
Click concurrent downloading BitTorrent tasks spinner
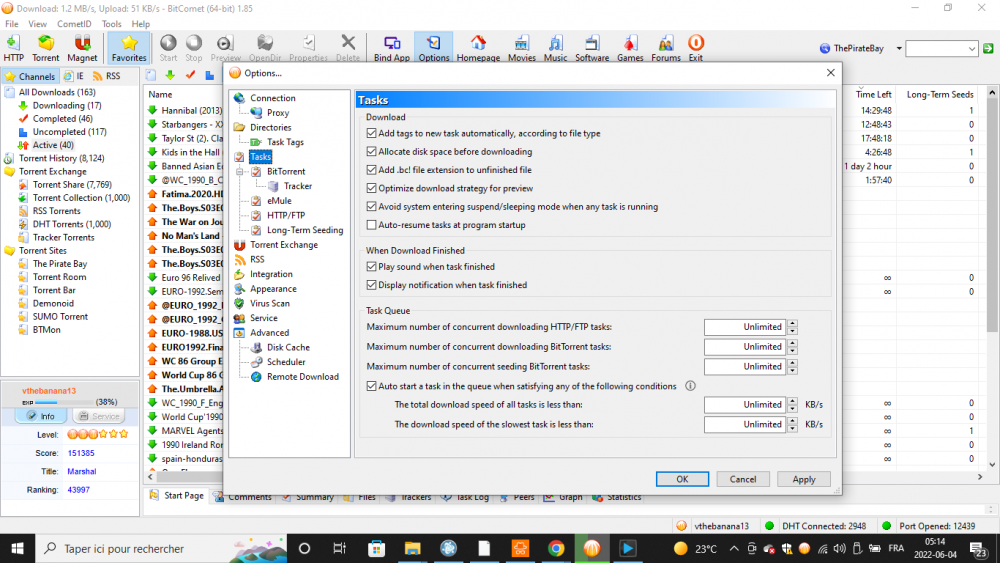coord(792,347)
